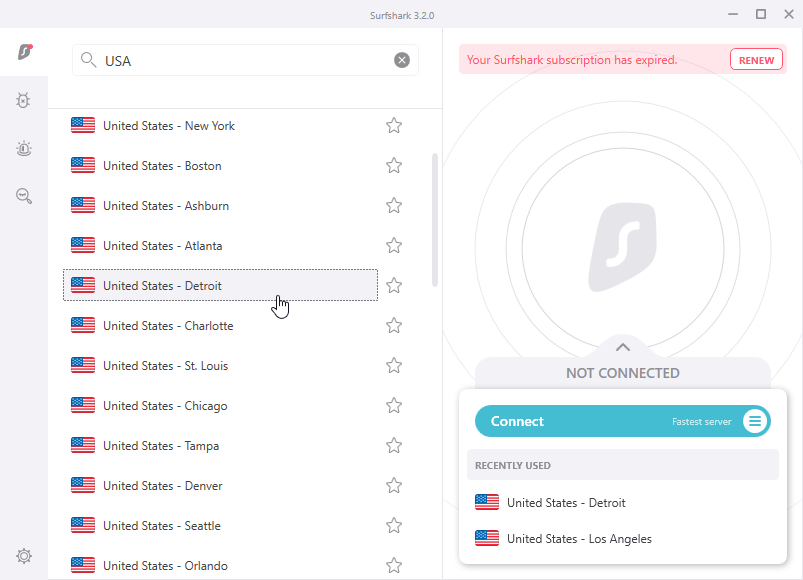Select United States - Chicago server
This screenshot has height=580, width=803.
pyautogui.click(x=221, y=405)
